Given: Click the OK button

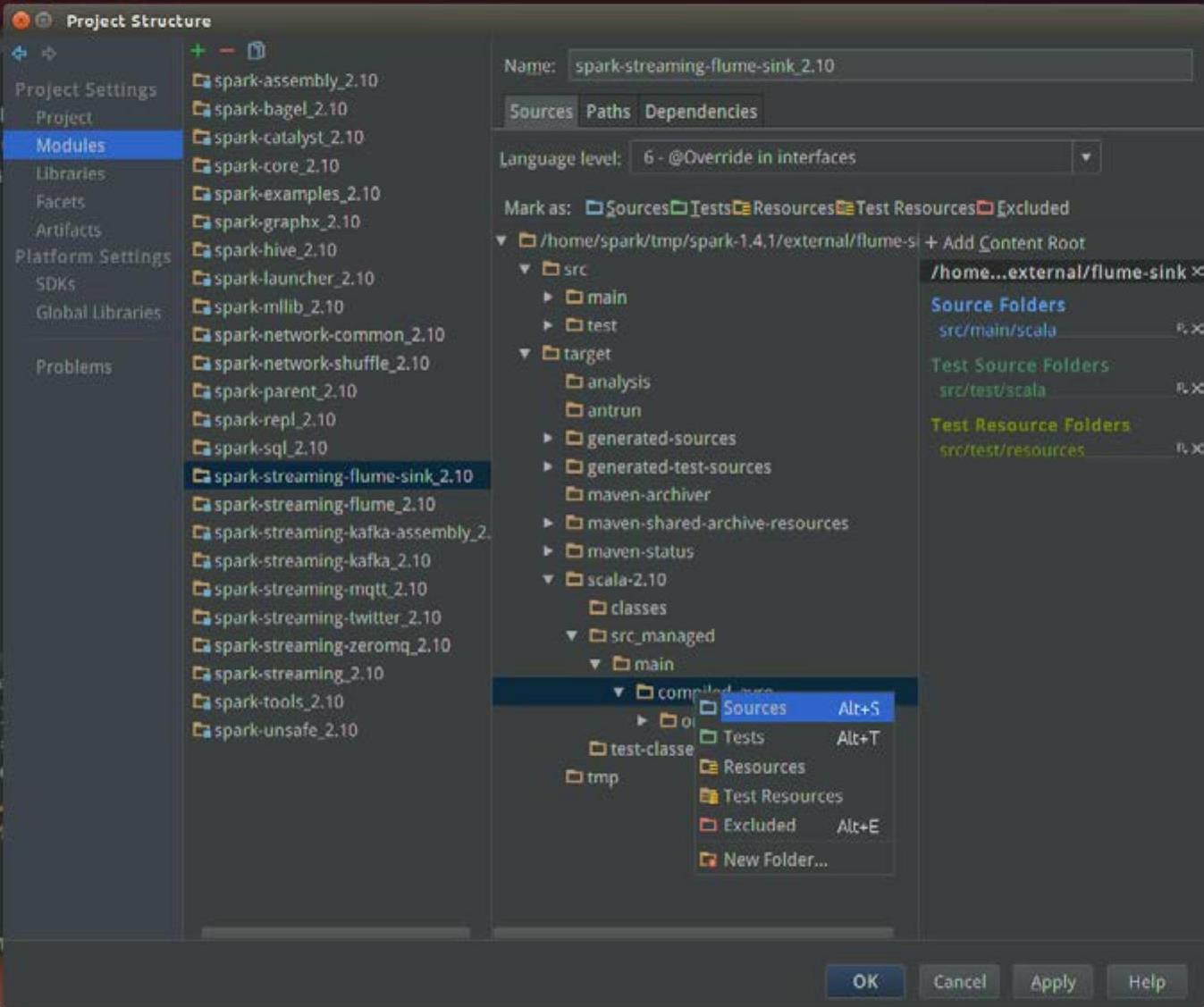Looking at the screenshot, I should pos(864,982).
